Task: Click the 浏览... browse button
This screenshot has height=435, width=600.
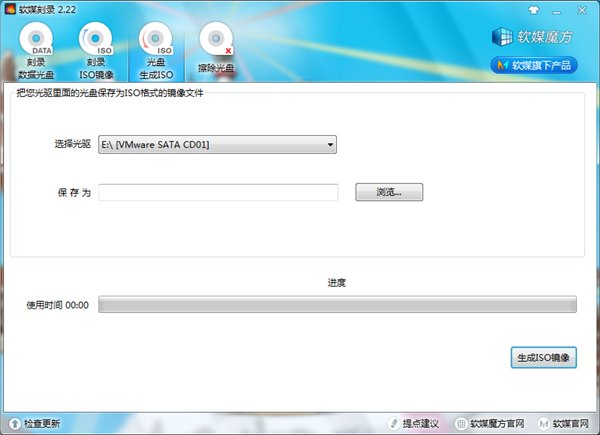Action: click(x=389, y=192)
